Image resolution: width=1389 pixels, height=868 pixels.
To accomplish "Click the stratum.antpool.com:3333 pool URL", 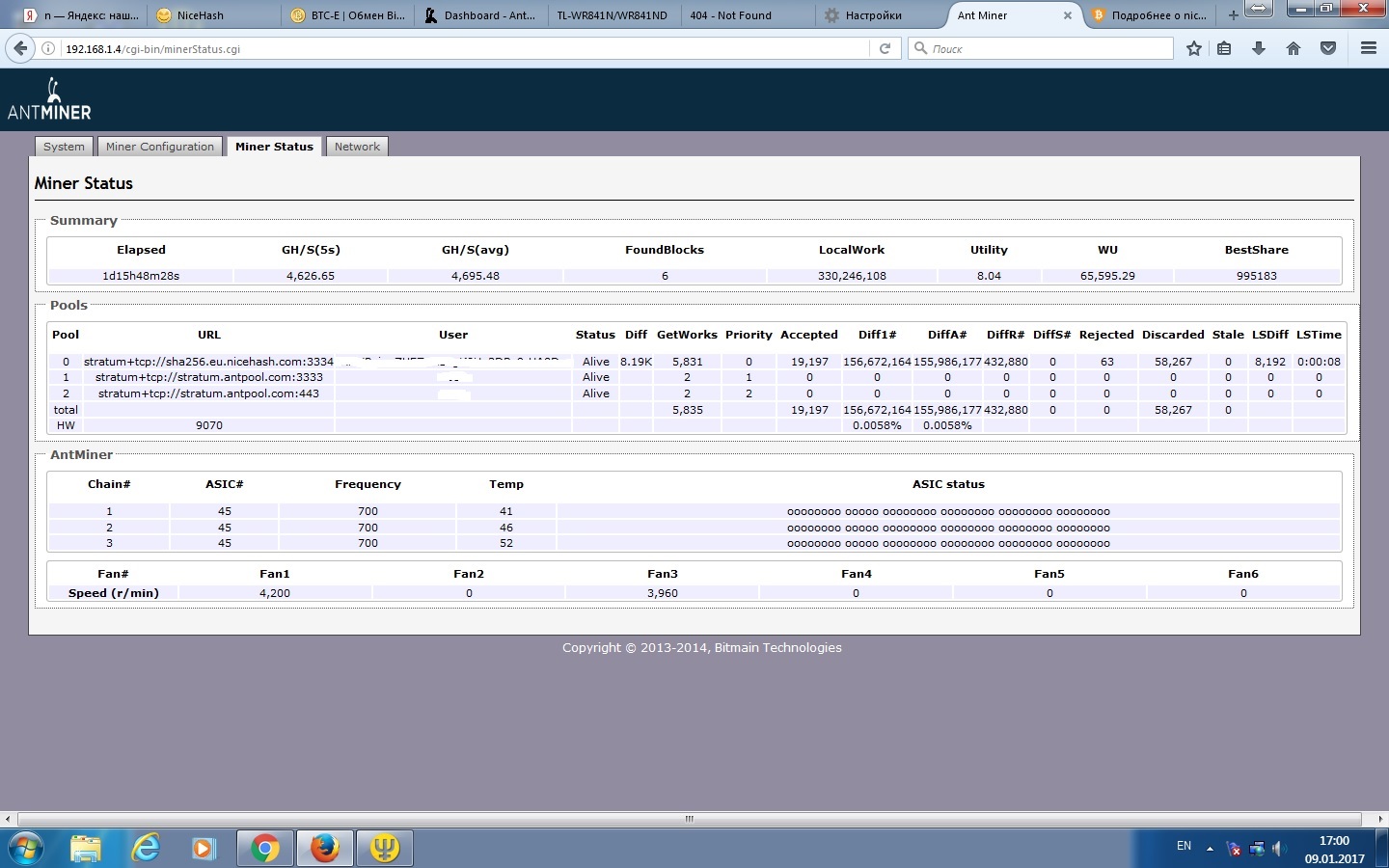I will click(x=209, y=377).
